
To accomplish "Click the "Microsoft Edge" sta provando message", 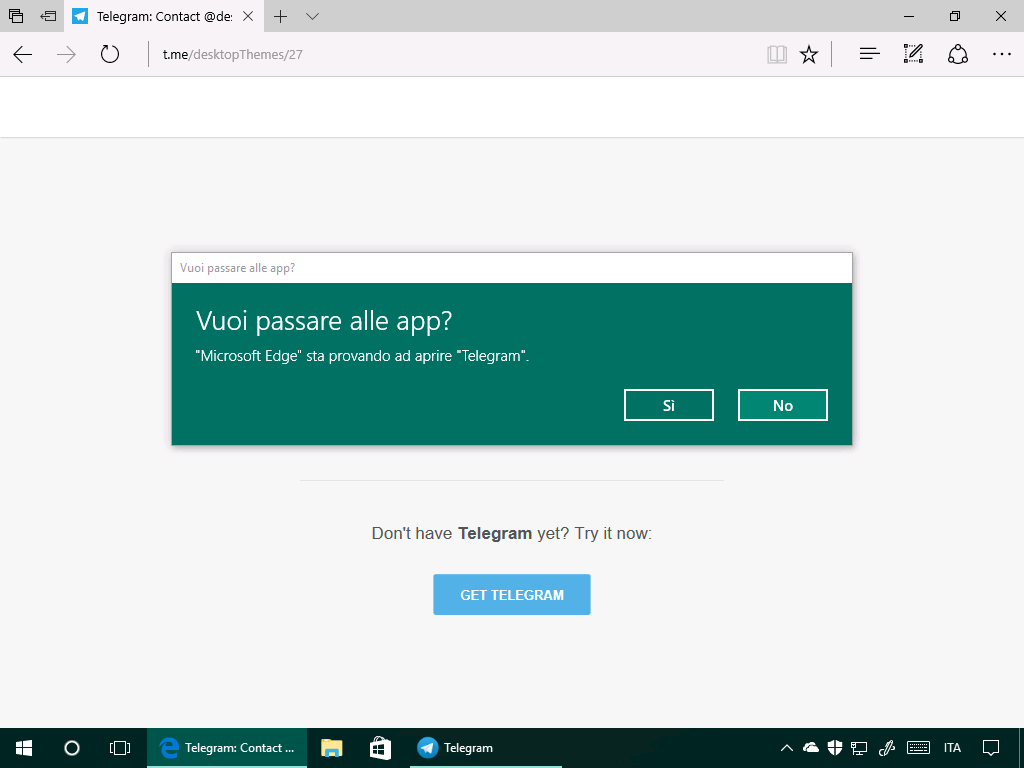I will (x=362, y=356).
